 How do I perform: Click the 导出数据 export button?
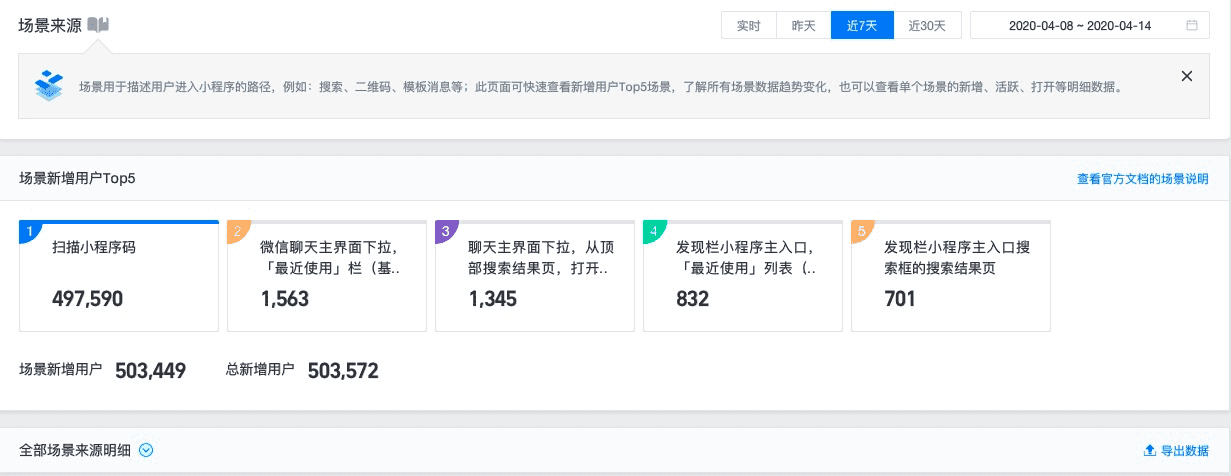[1176, 451]
